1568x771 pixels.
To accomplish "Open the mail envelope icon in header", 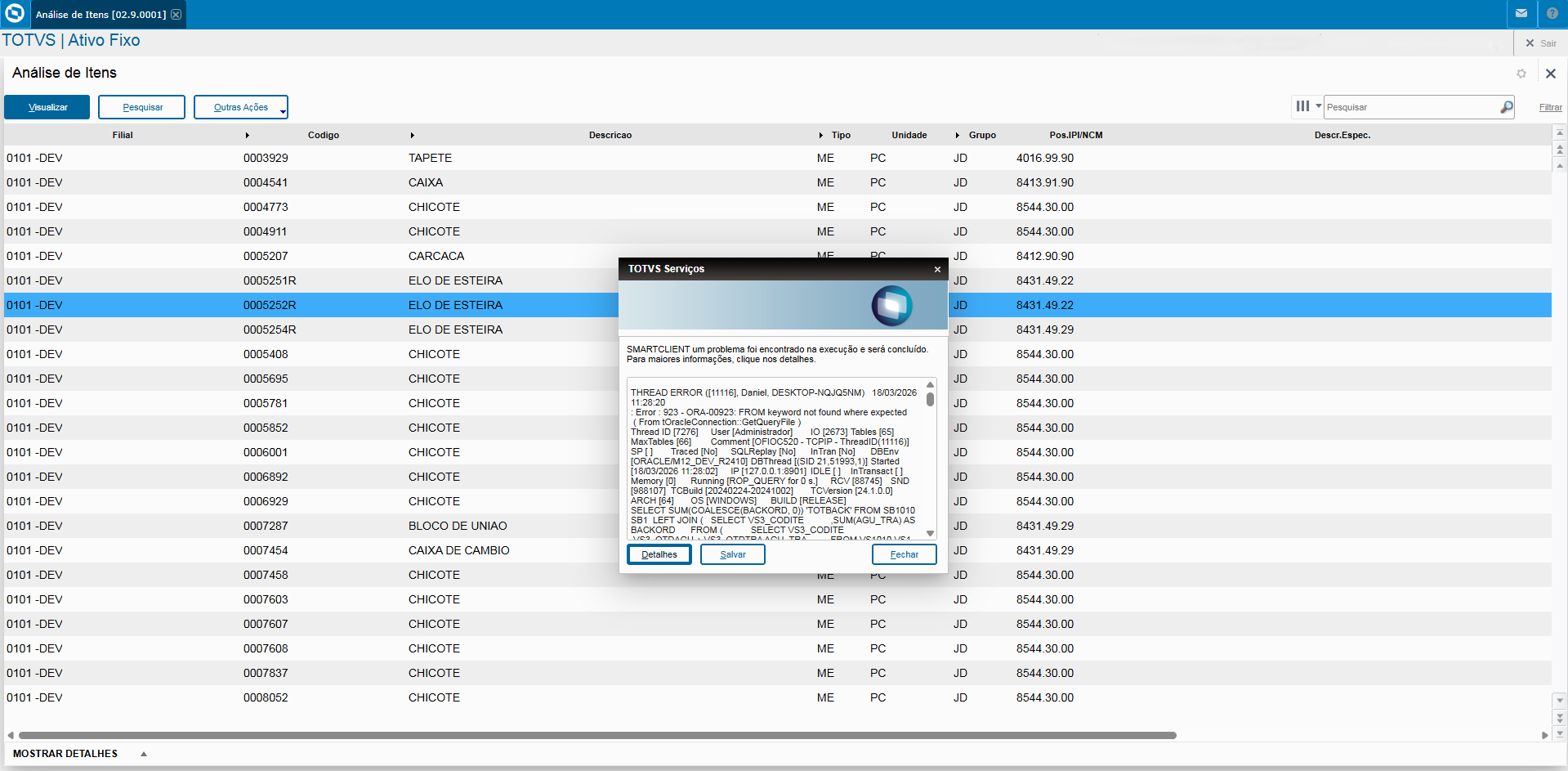I will pos(1521,14).
